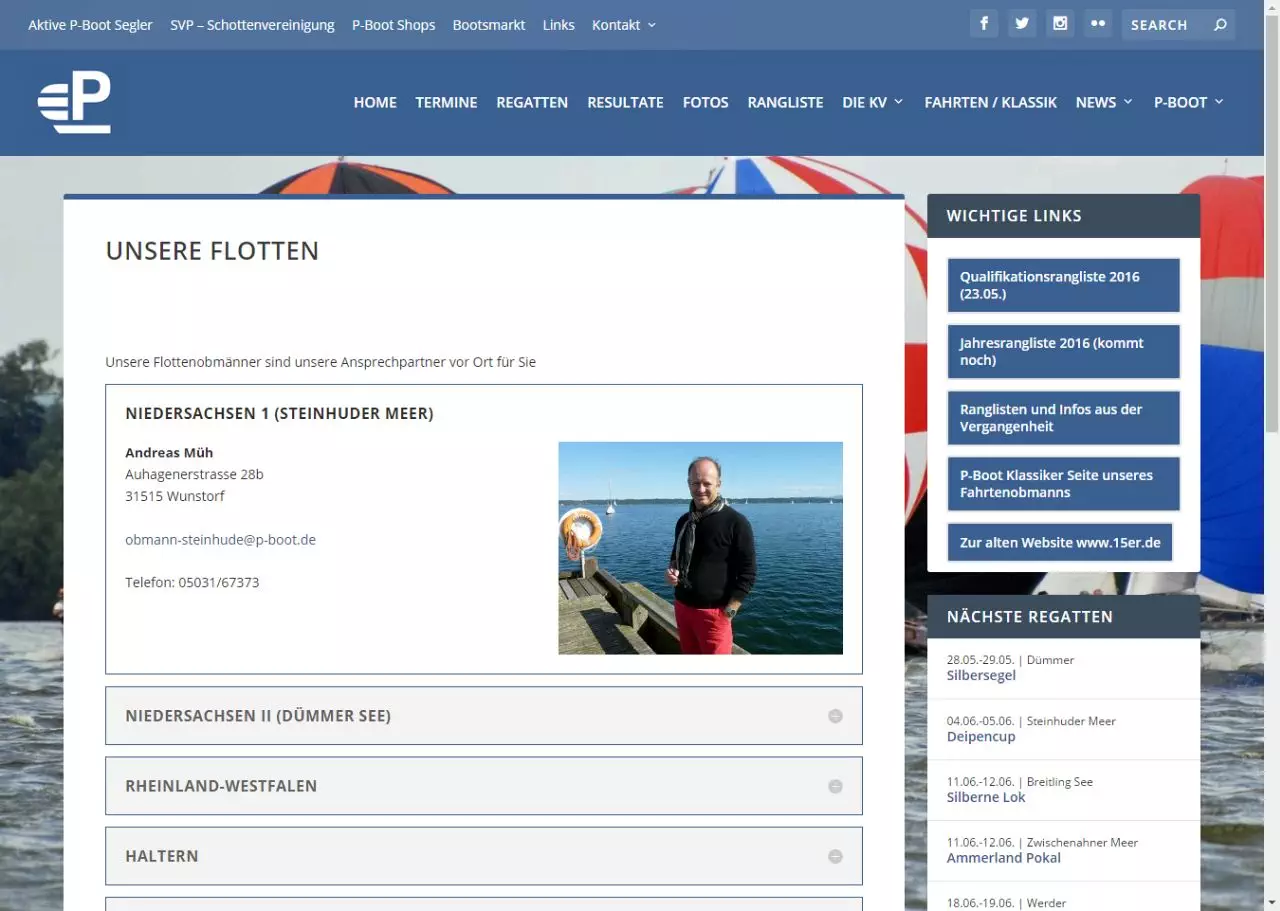Click Zur alten Website www.15er.de button
Image resolution: width=1280 pixels, height=911 pixels.
(1060, 542)
